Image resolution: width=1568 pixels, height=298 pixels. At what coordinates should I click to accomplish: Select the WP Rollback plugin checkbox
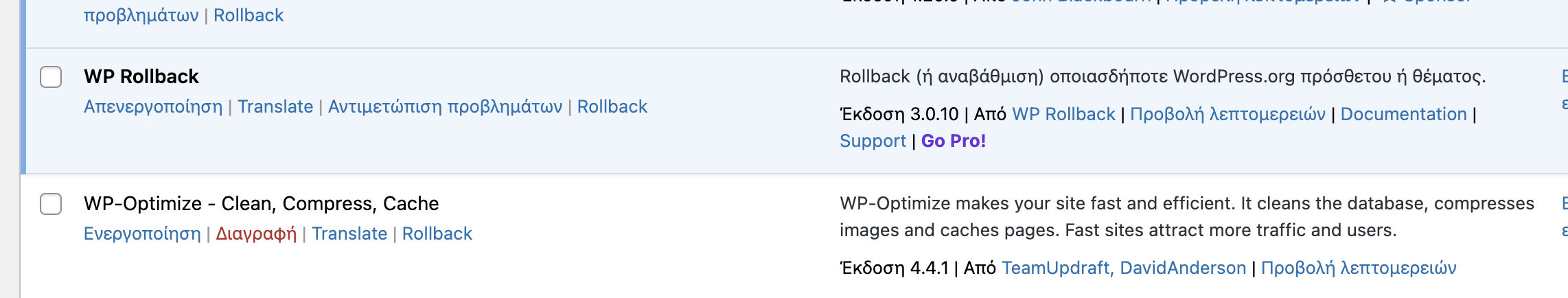pyautogui.click(x=51, y=77)
